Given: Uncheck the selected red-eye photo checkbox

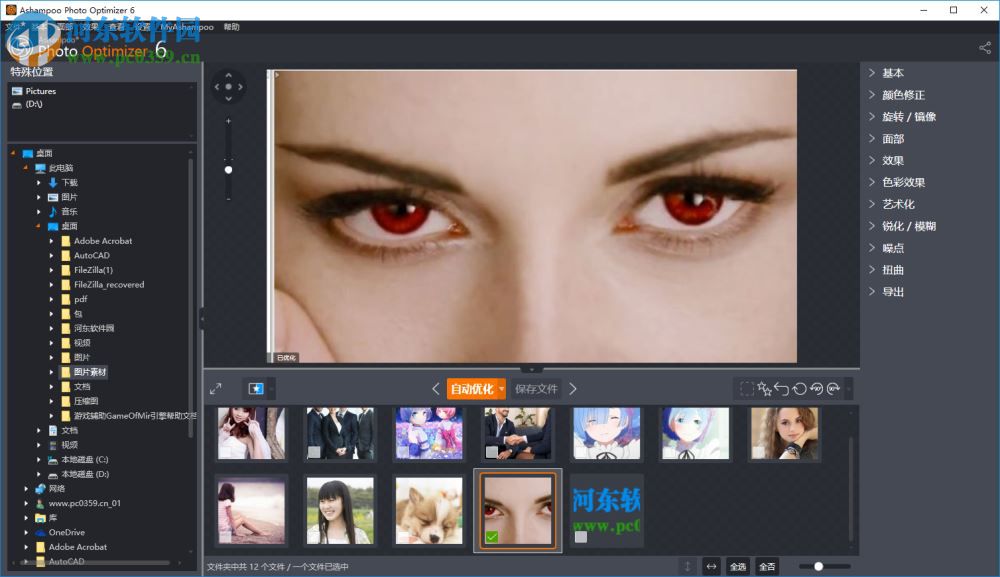Looking at the screenshot, I should click(x=493, y=538).
